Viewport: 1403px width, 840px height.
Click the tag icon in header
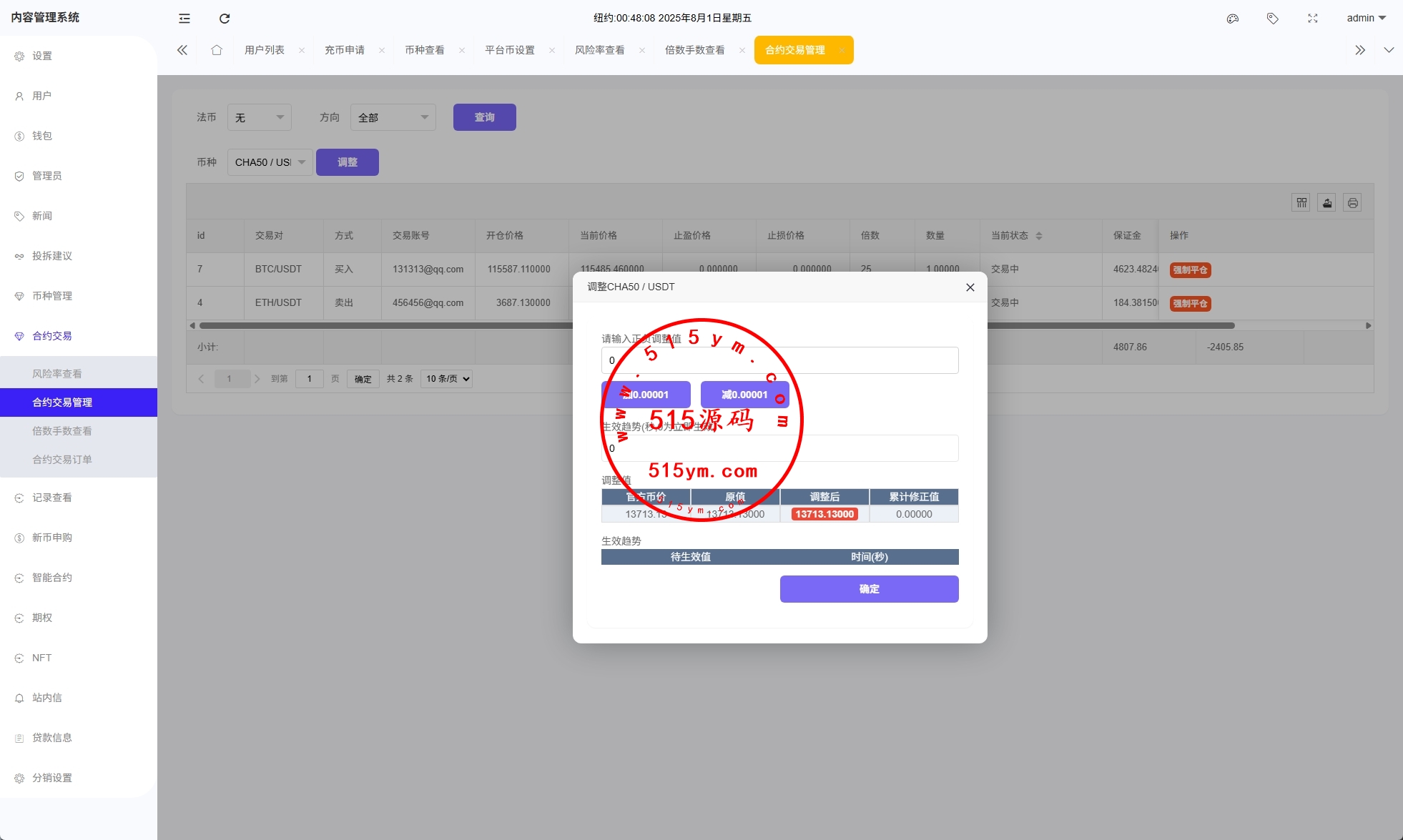coord(1272,19)
